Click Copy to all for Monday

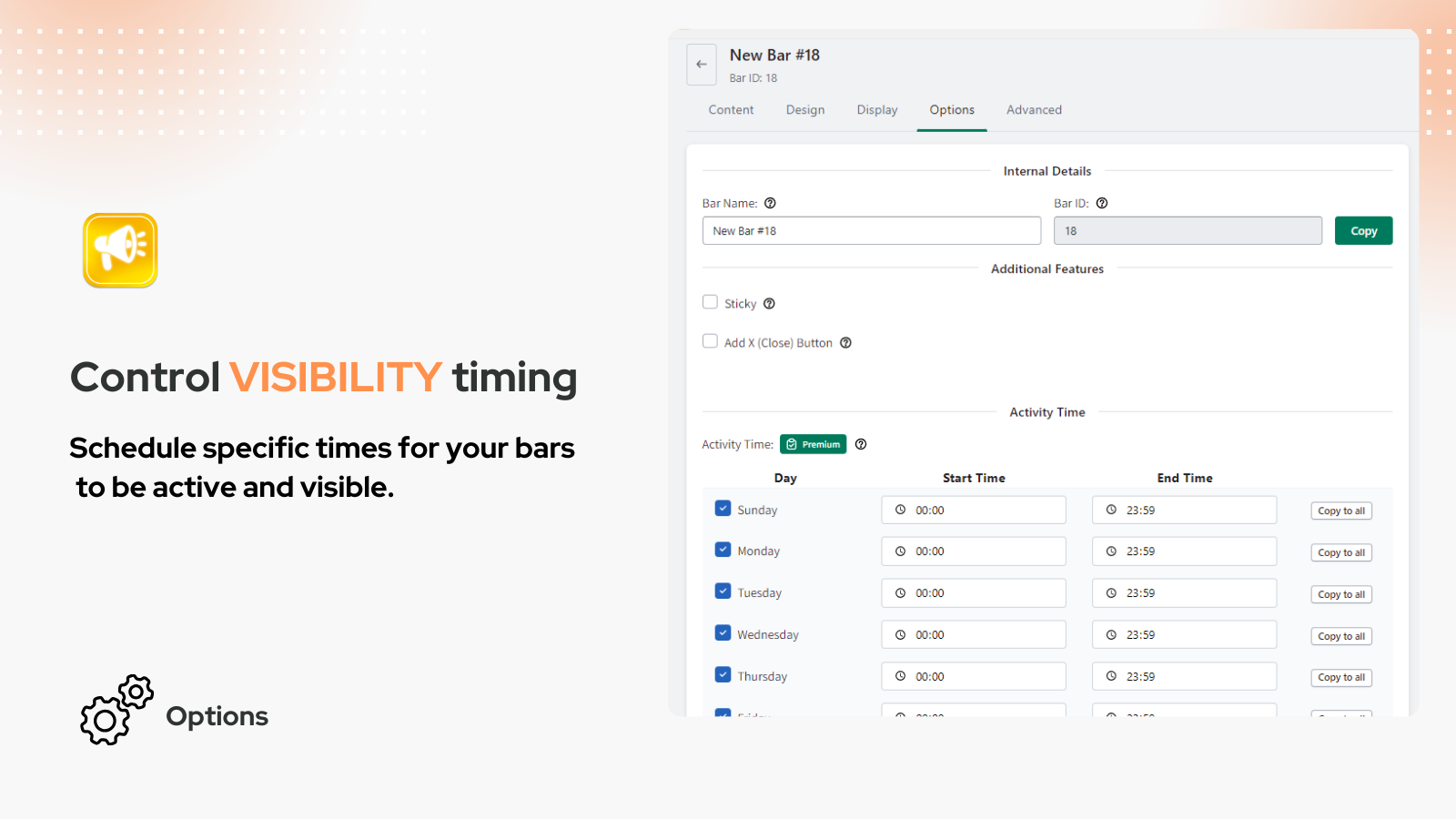(x=1341, y=553)
